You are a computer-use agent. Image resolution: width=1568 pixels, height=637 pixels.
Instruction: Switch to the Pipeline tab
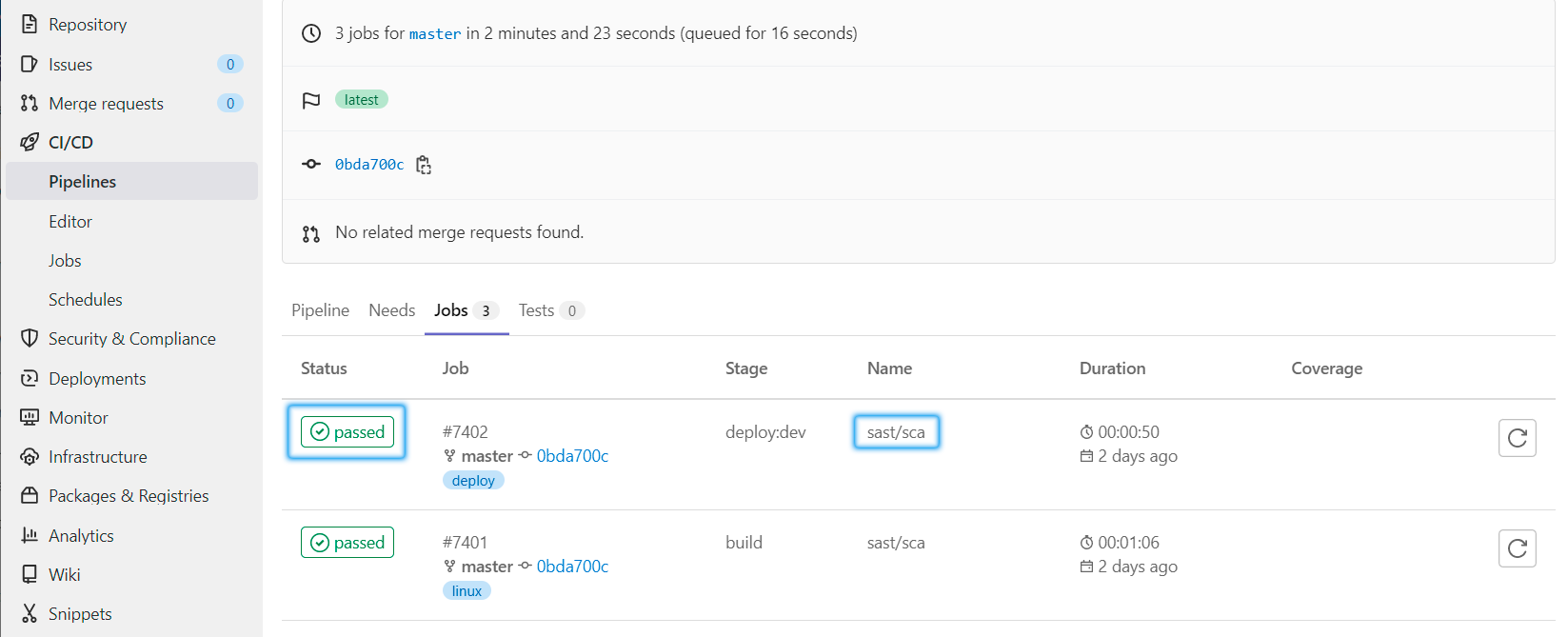click(320, 310)
